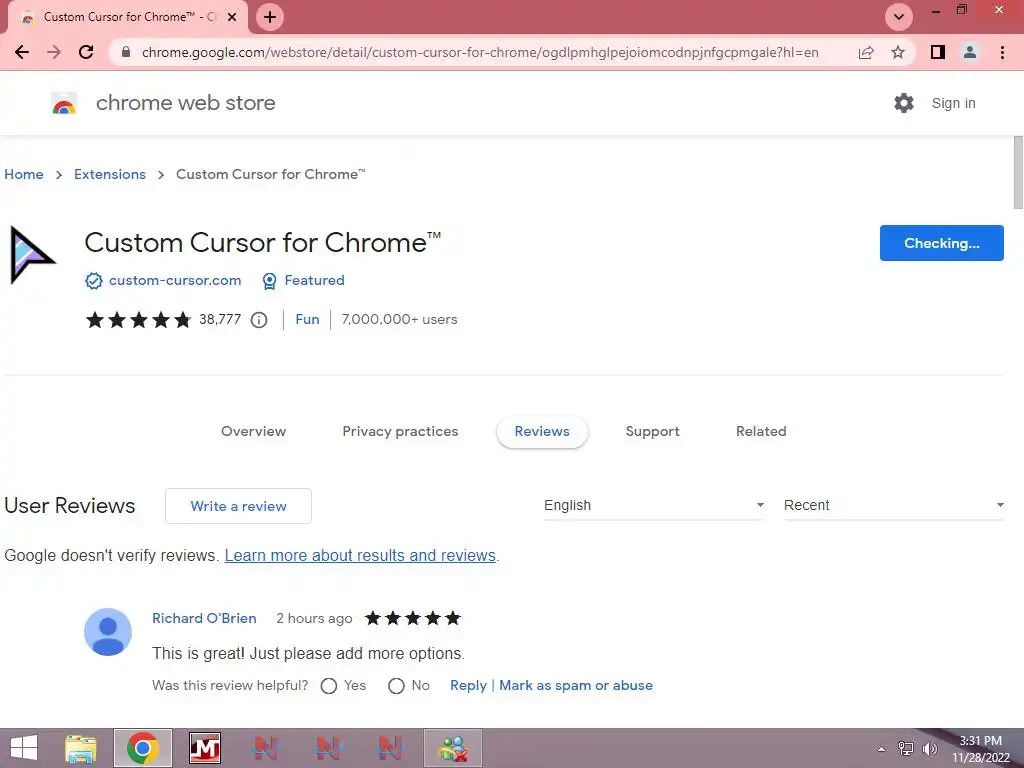Click the blue Checking... button
The image size is (1024, 768).
tap(942, 243)
